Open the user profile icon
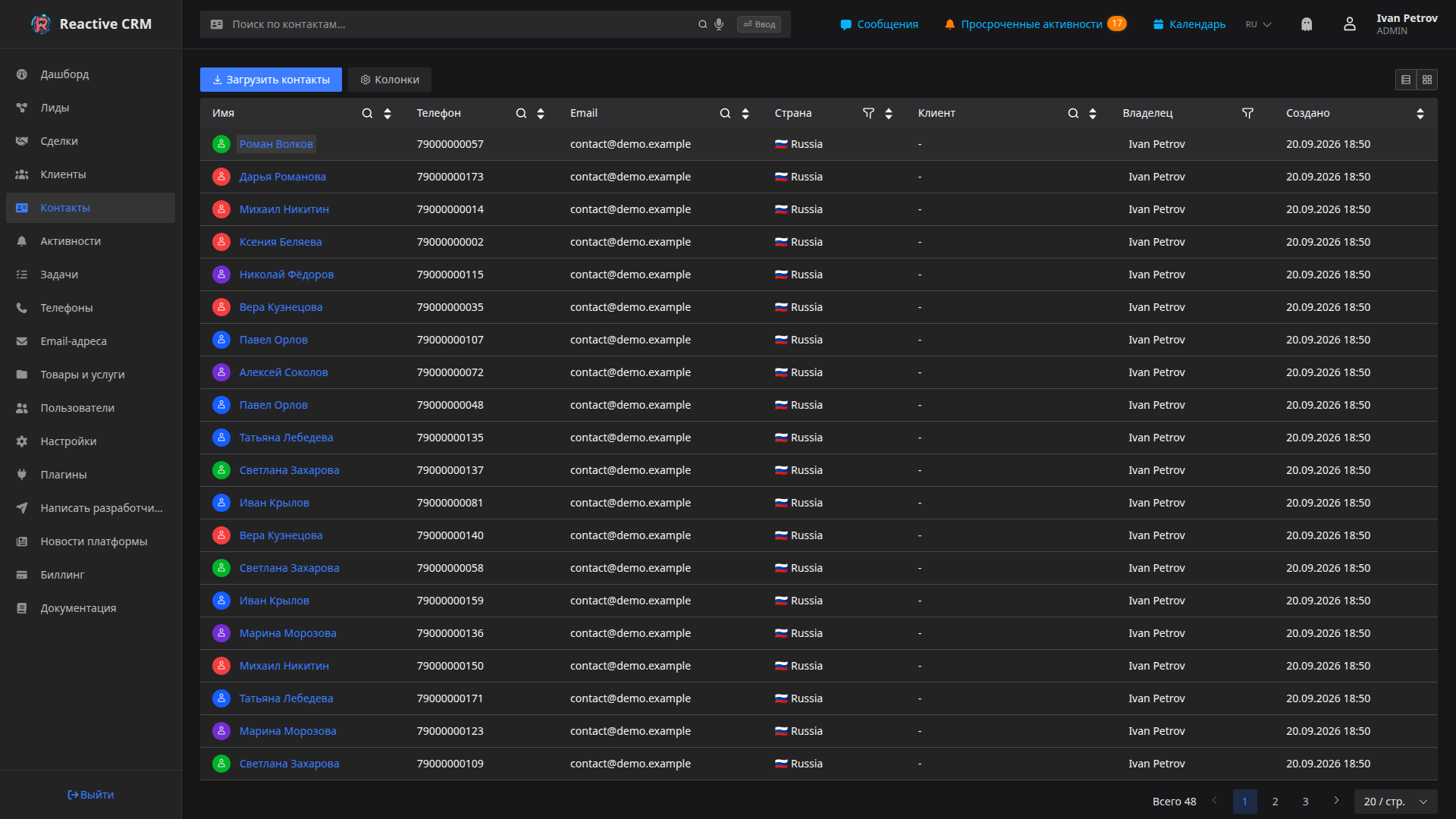Image resolution: width=1456 pixels, height=819 pixels. (x=1350, y=24)
